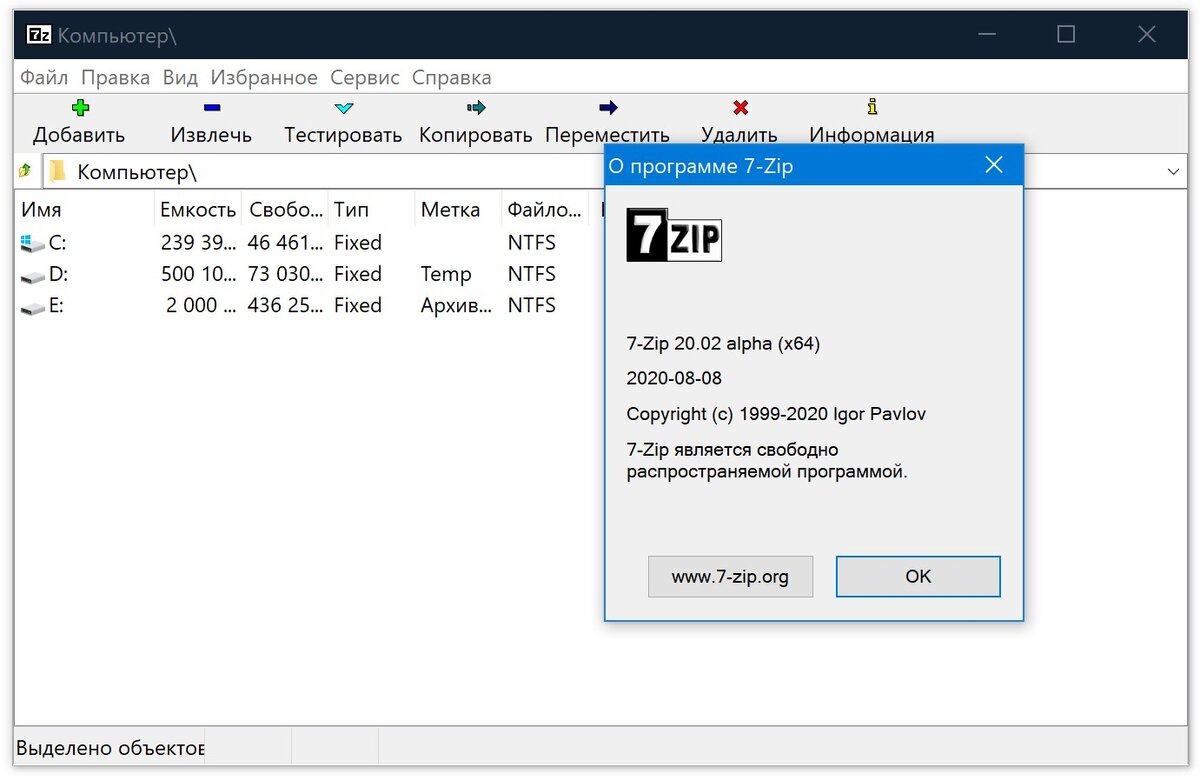Image resolution: width=1200 pixels, height=781 pixels.
Task: Click the Извлечь (Extract) toolbar icon
Action: pyautogui.click(x=211, y=107)
